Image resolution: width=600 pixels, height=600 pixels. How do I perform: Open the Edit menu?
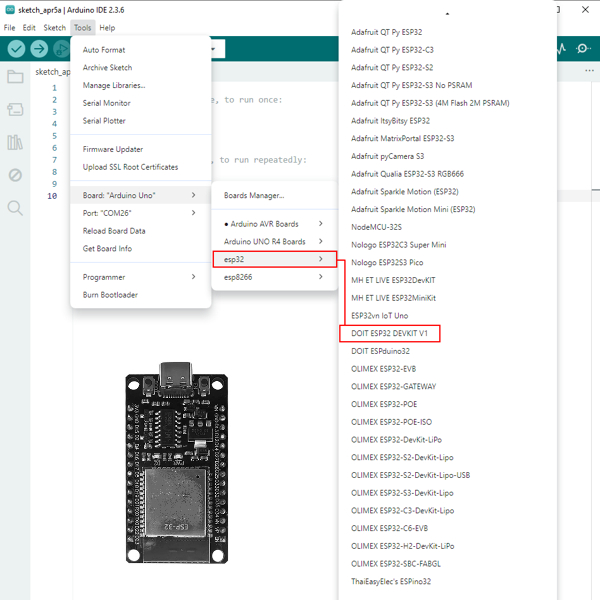(x=29, y=28)
